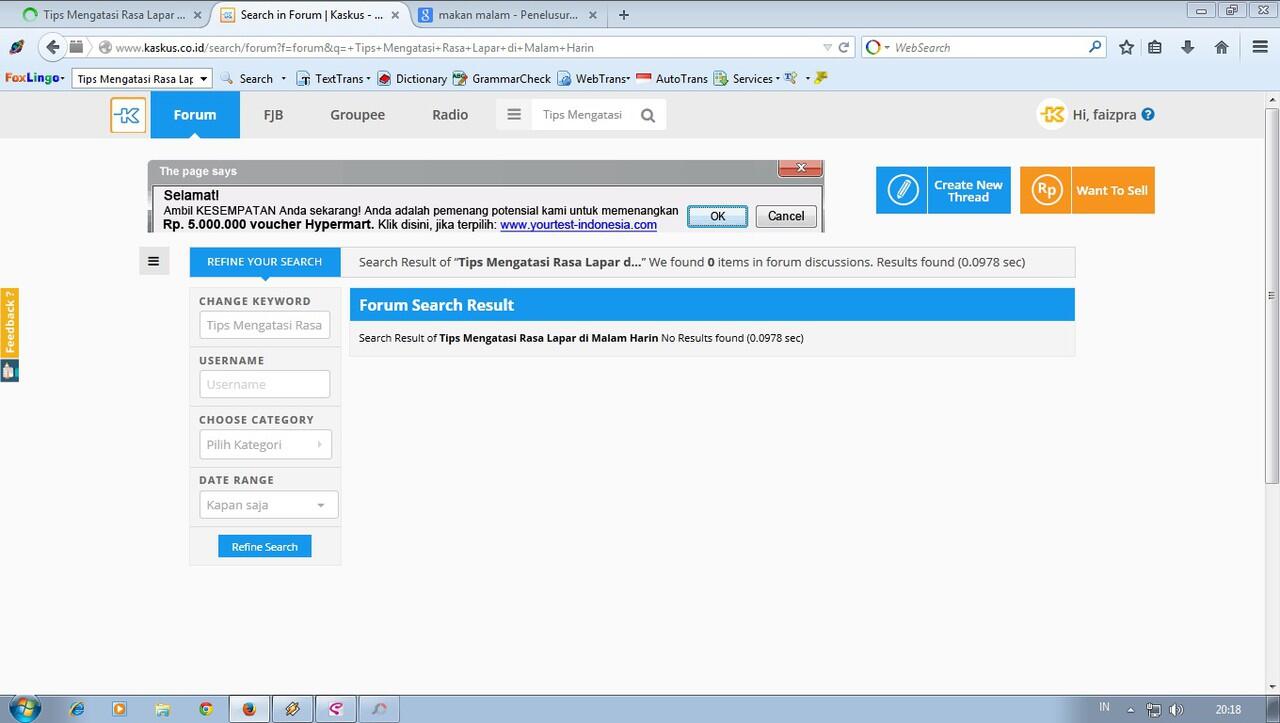Click the FoxLingo Search toolbar button
Screen dimensions: 1280x723
click(x=246, y=78)
